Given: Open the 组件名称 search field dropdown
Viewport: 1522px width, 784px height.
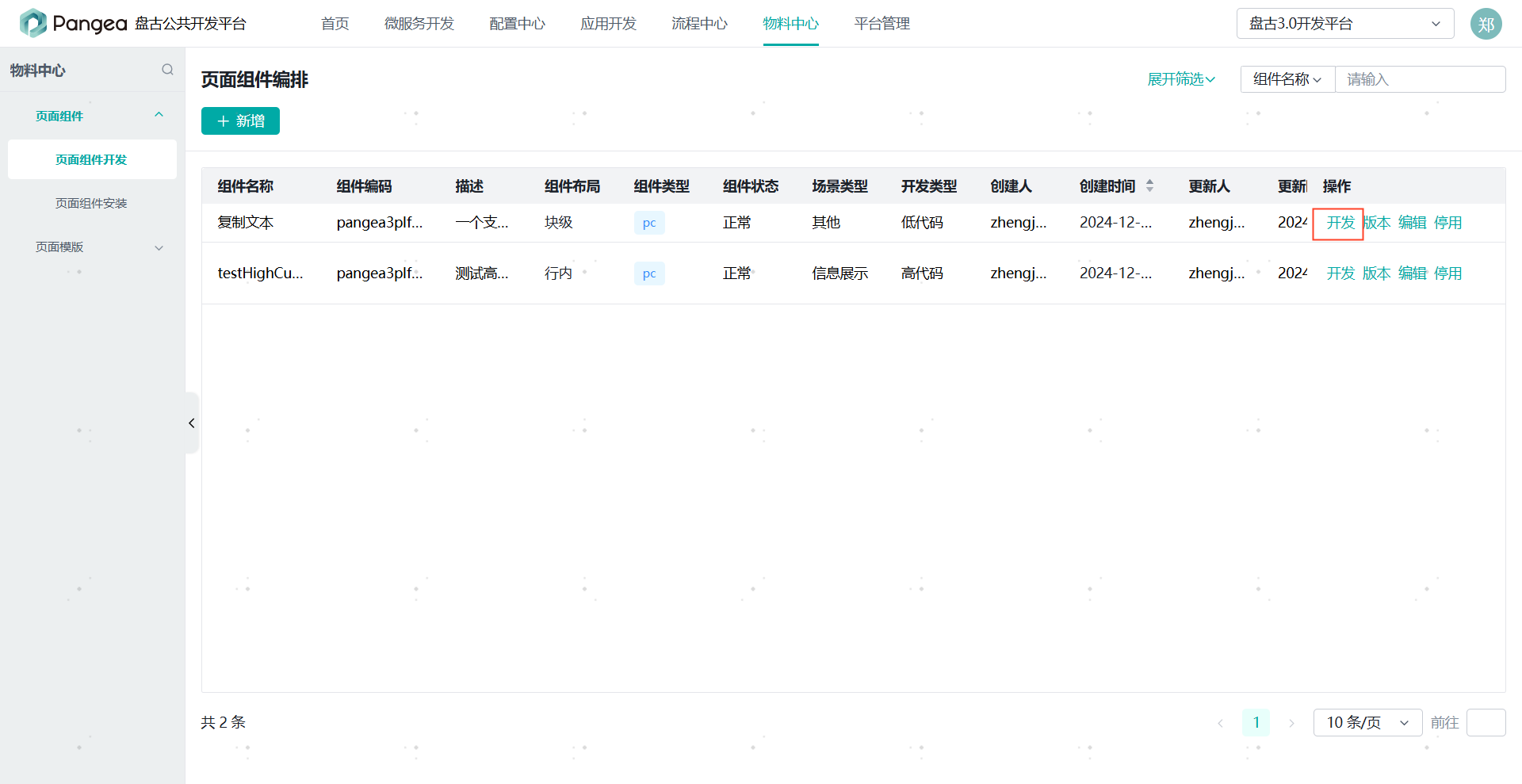Looking at the screenshot, I should (x=1287, y=79).
